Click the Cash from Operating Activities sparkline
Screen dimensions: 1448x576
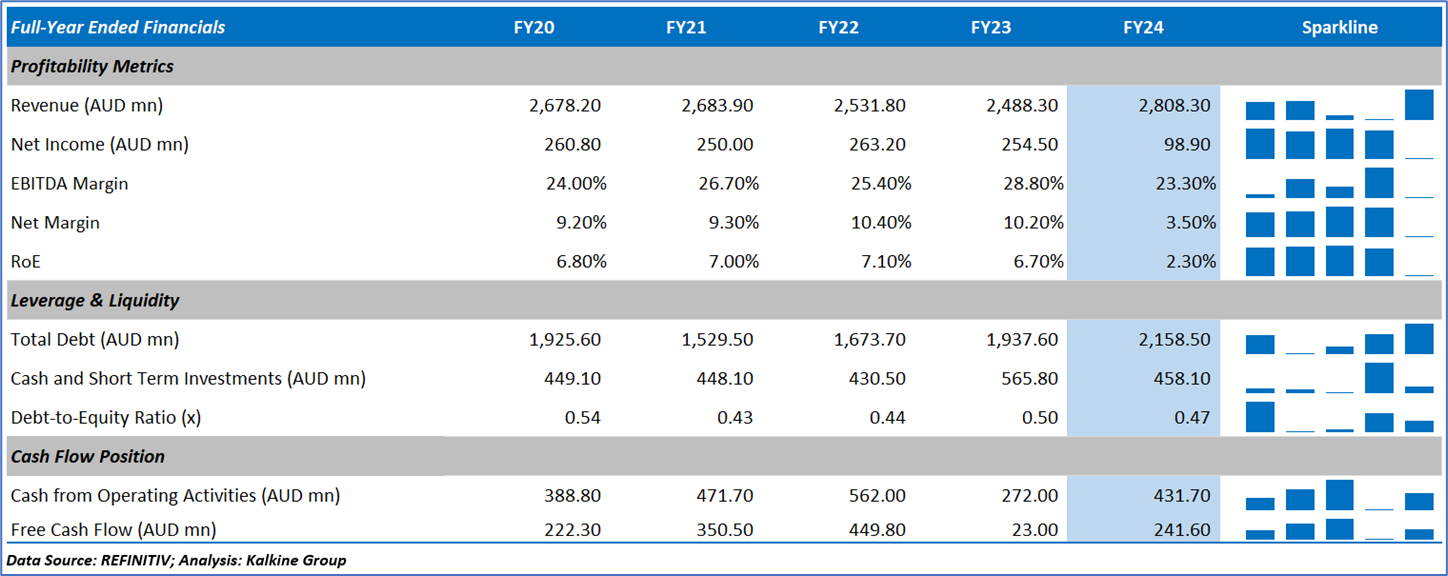(1339, 496)
